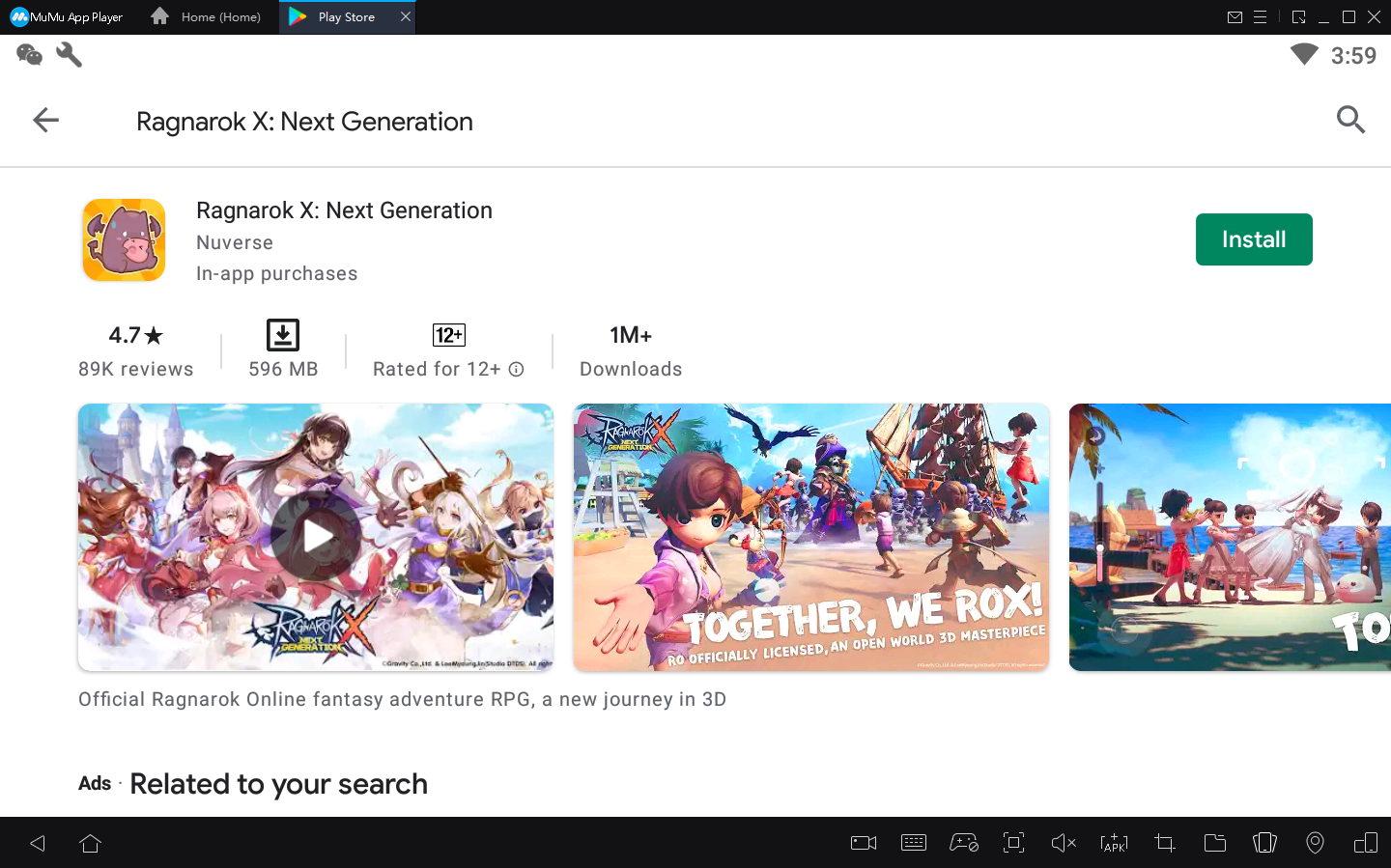
Task: Click the shake device icon
Action: pos(1264,843)
